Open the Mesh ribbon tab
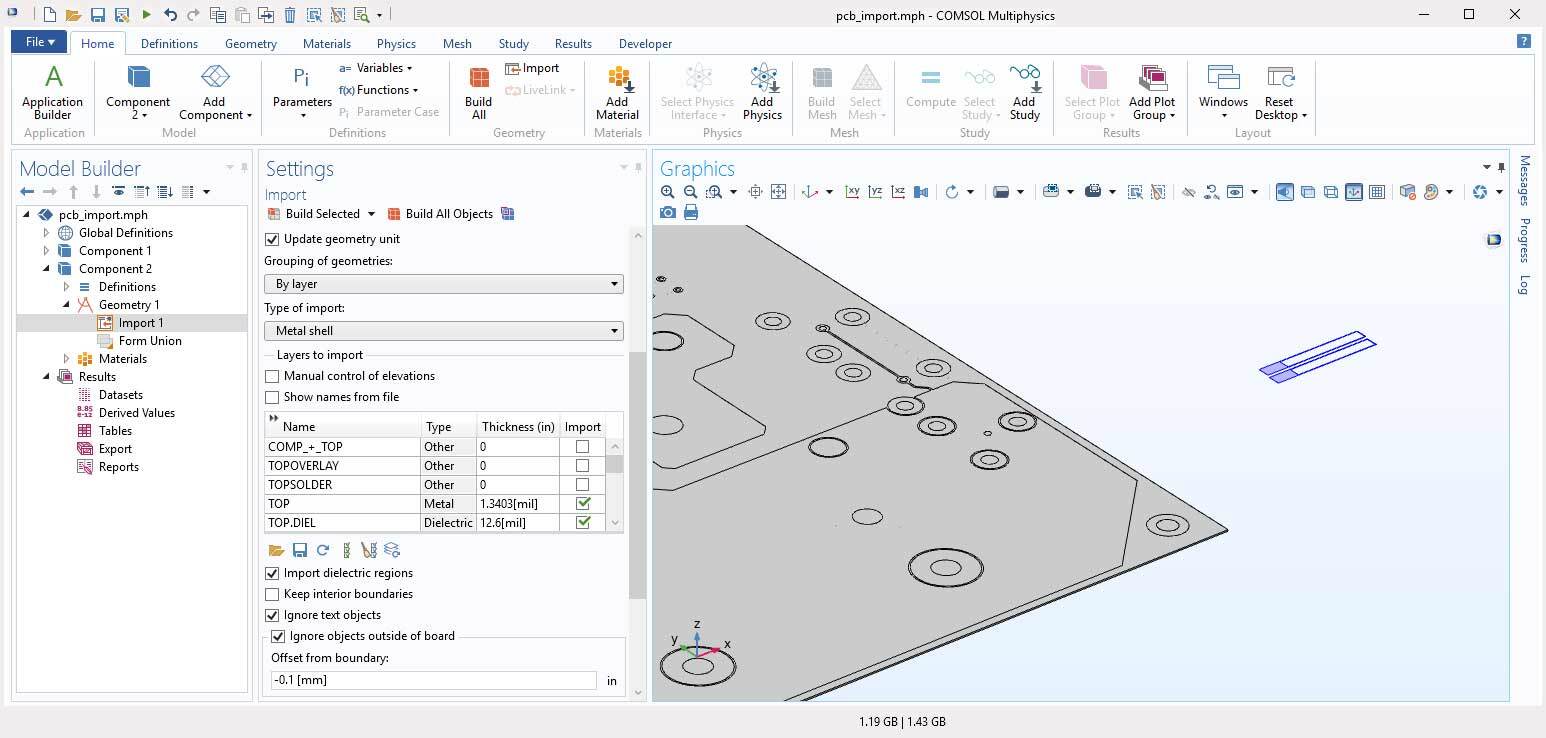 pos(457,43)
